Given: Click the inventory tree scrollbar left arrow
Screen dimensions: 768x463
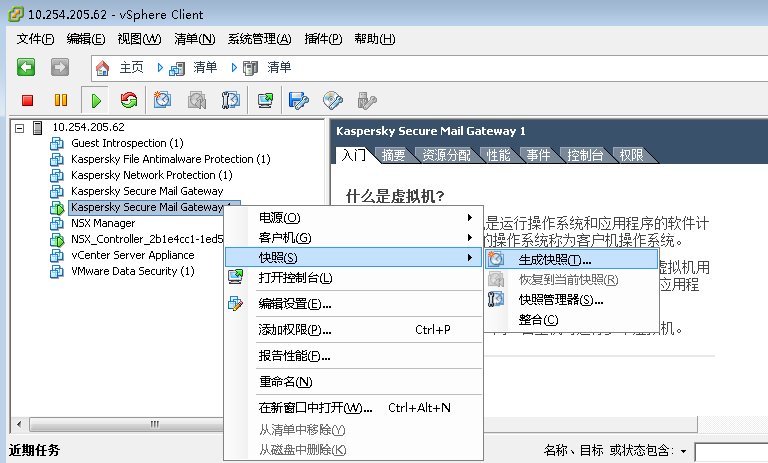Looking at the screenshot, I should pos(19,424).
